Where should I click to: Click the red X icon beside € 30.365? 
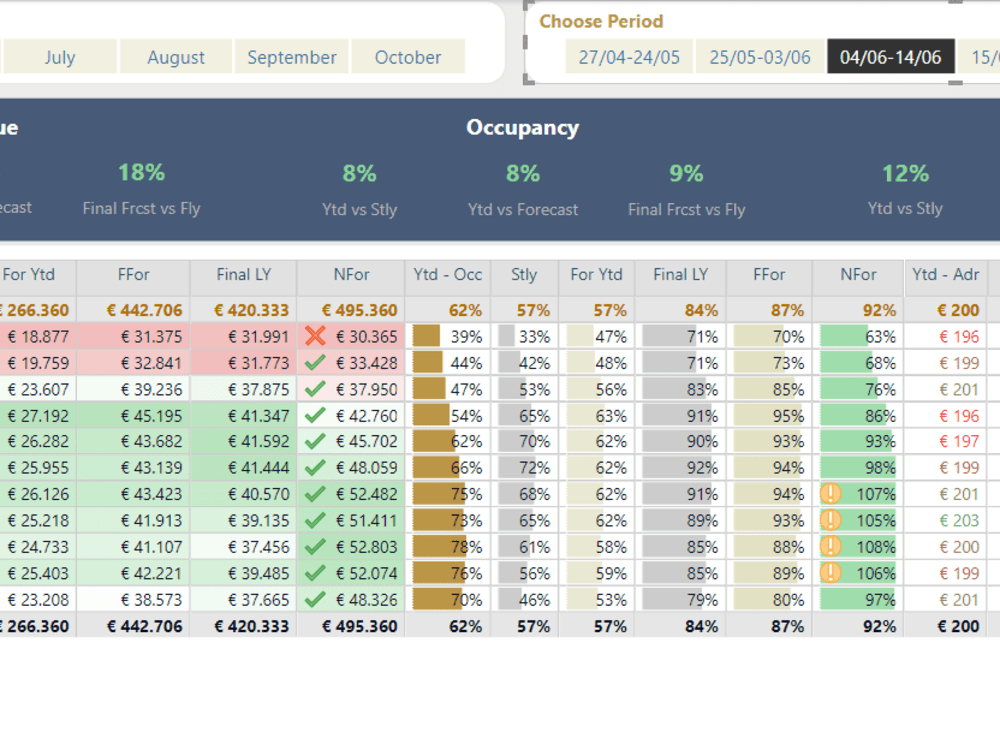315,336
